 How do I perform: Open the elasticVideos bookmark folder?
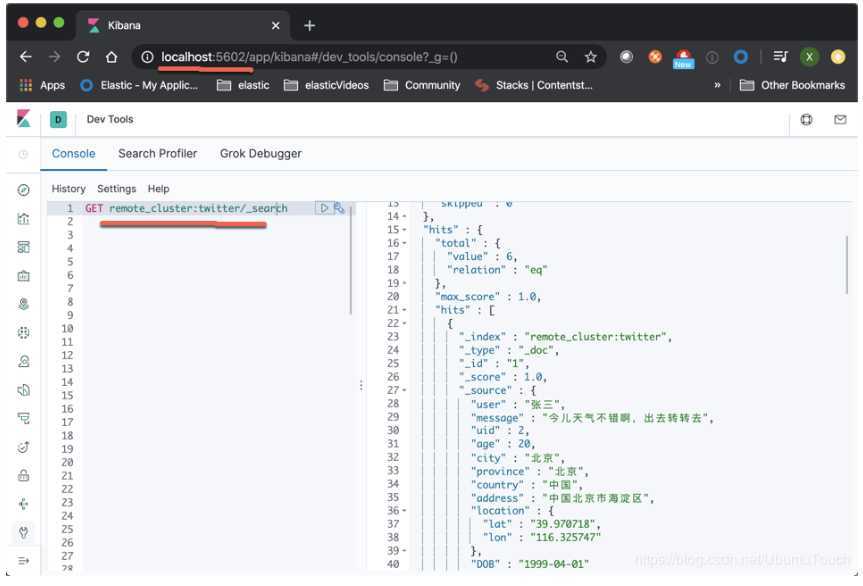point(326,85)
